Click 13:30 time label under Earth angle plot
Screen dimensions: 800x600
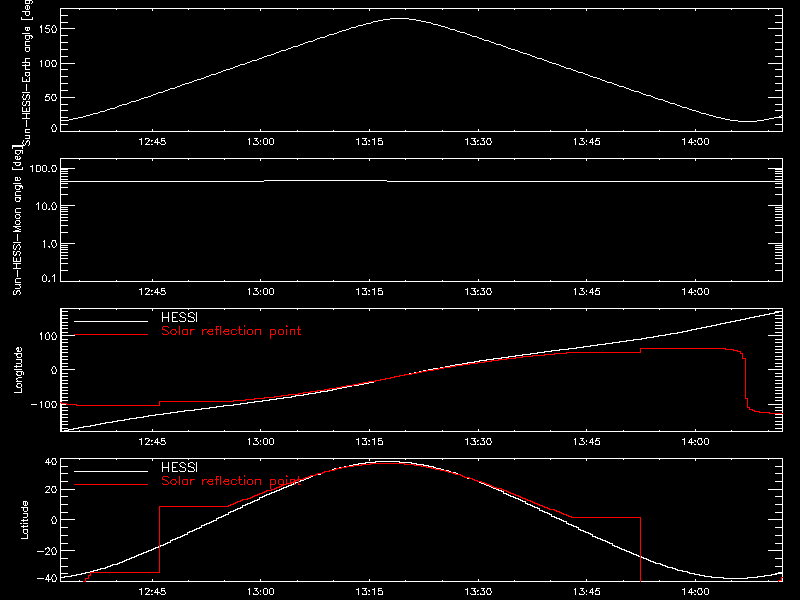478,142
